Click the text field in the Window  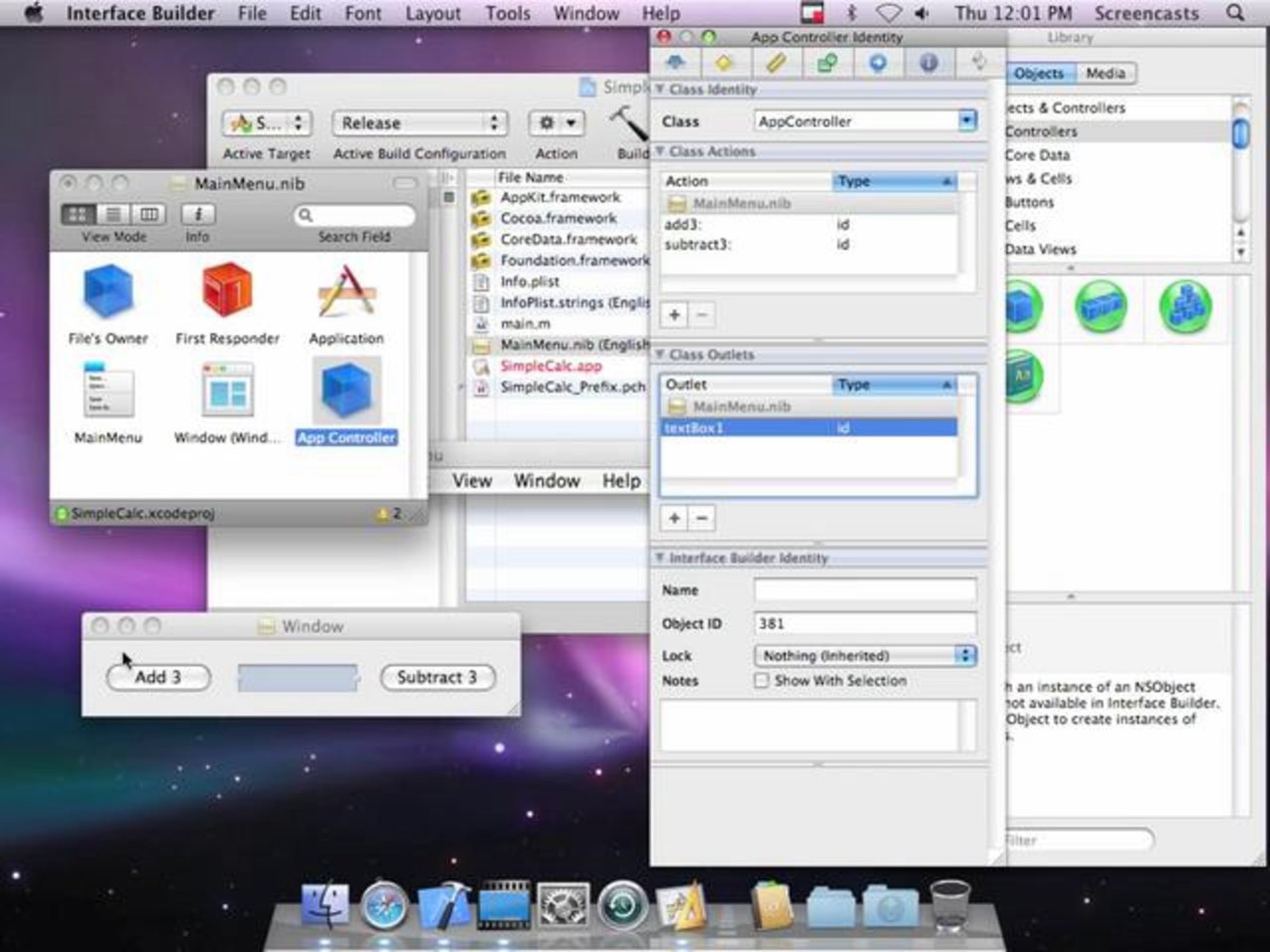click(298, 678)
